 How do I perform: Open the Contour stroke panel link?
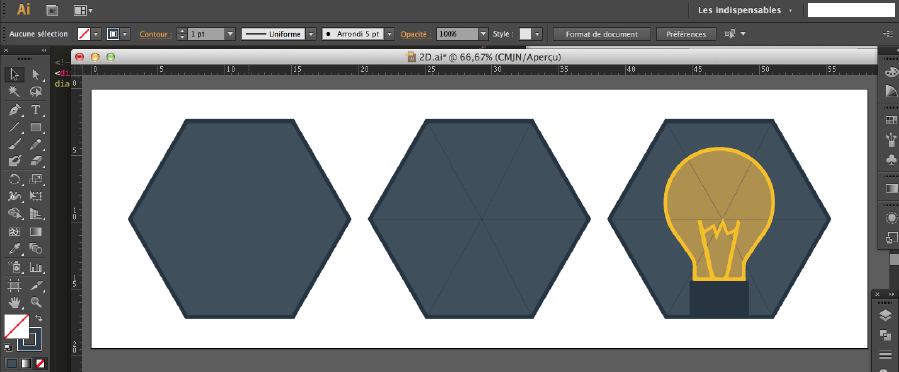(155, 34)
